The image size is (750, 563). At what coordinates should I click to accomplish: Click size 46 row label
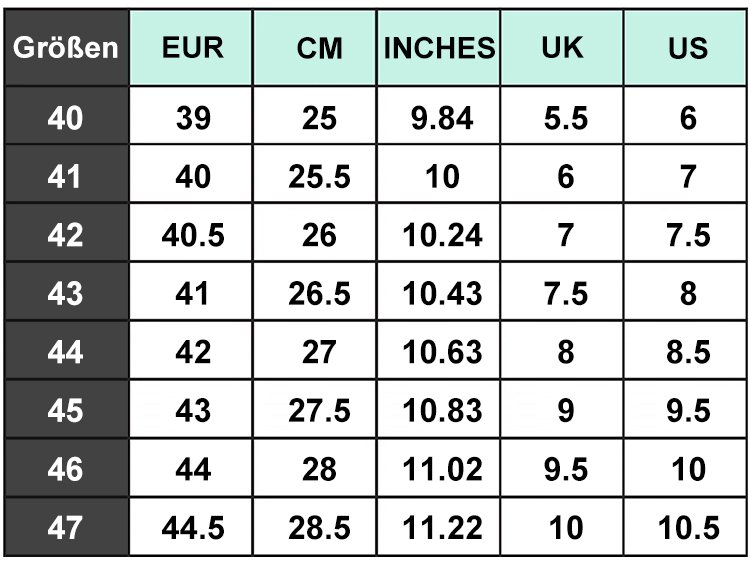click(66, 467)
